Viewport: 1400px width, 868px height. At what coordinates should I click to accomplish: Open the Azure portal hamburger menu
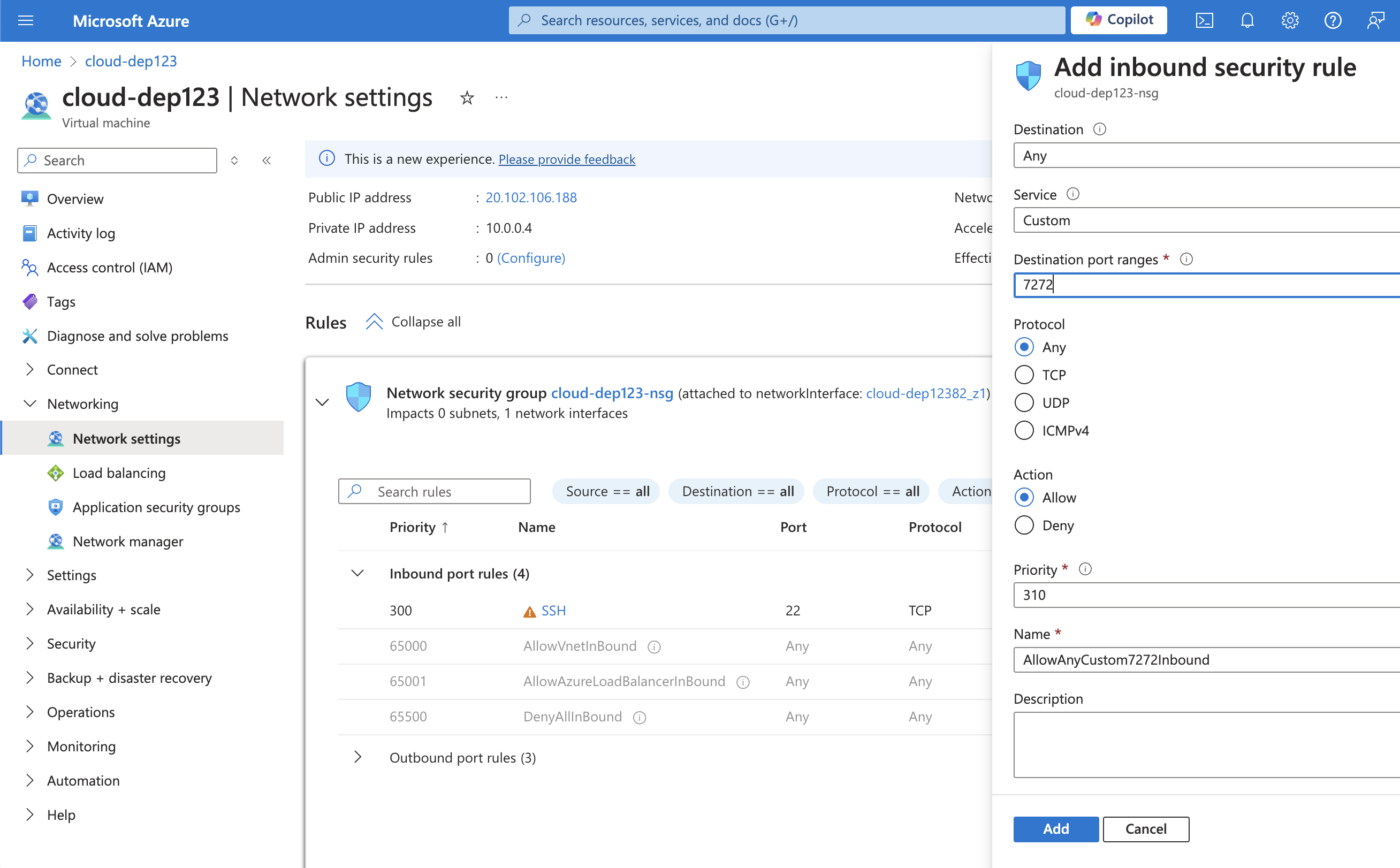(x=26, y=21)
